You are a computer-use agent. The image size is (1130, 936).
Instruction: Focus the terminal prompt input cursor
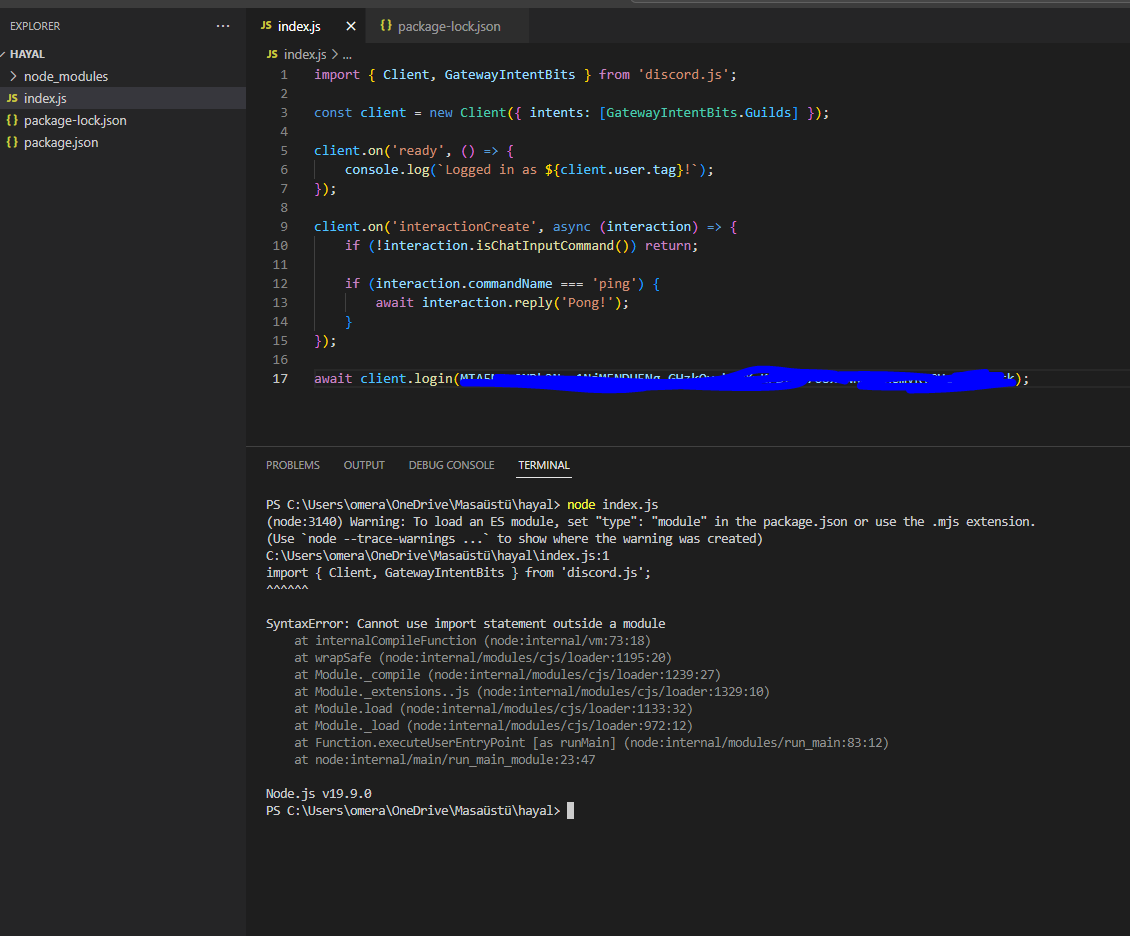click(570, 811)
